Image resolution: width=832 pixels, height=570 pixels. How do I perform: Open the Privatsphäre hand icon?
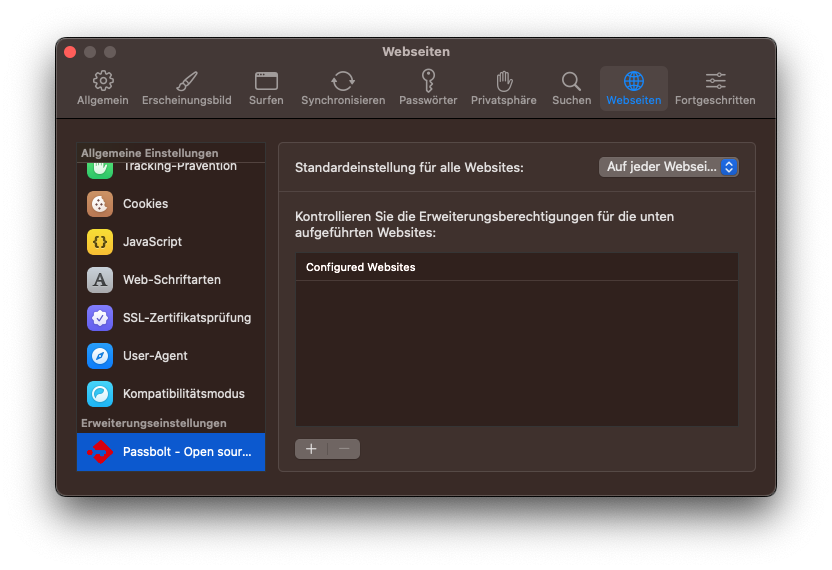[x=504, y=82]
